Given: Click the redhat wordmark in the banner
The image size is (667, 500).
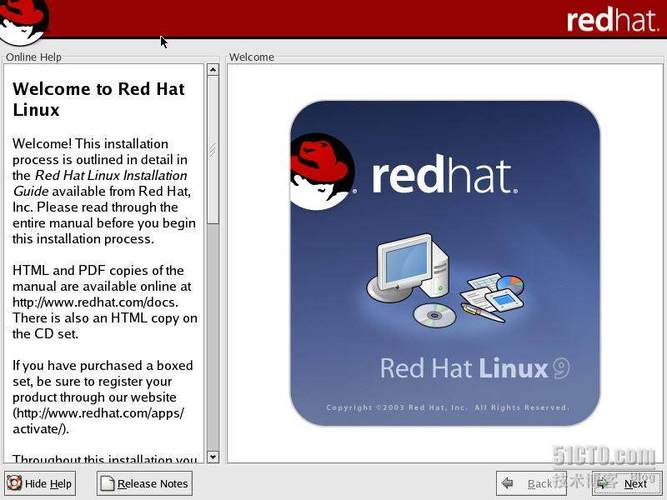Looking at the screenshot, I should (x=613, y=20).
